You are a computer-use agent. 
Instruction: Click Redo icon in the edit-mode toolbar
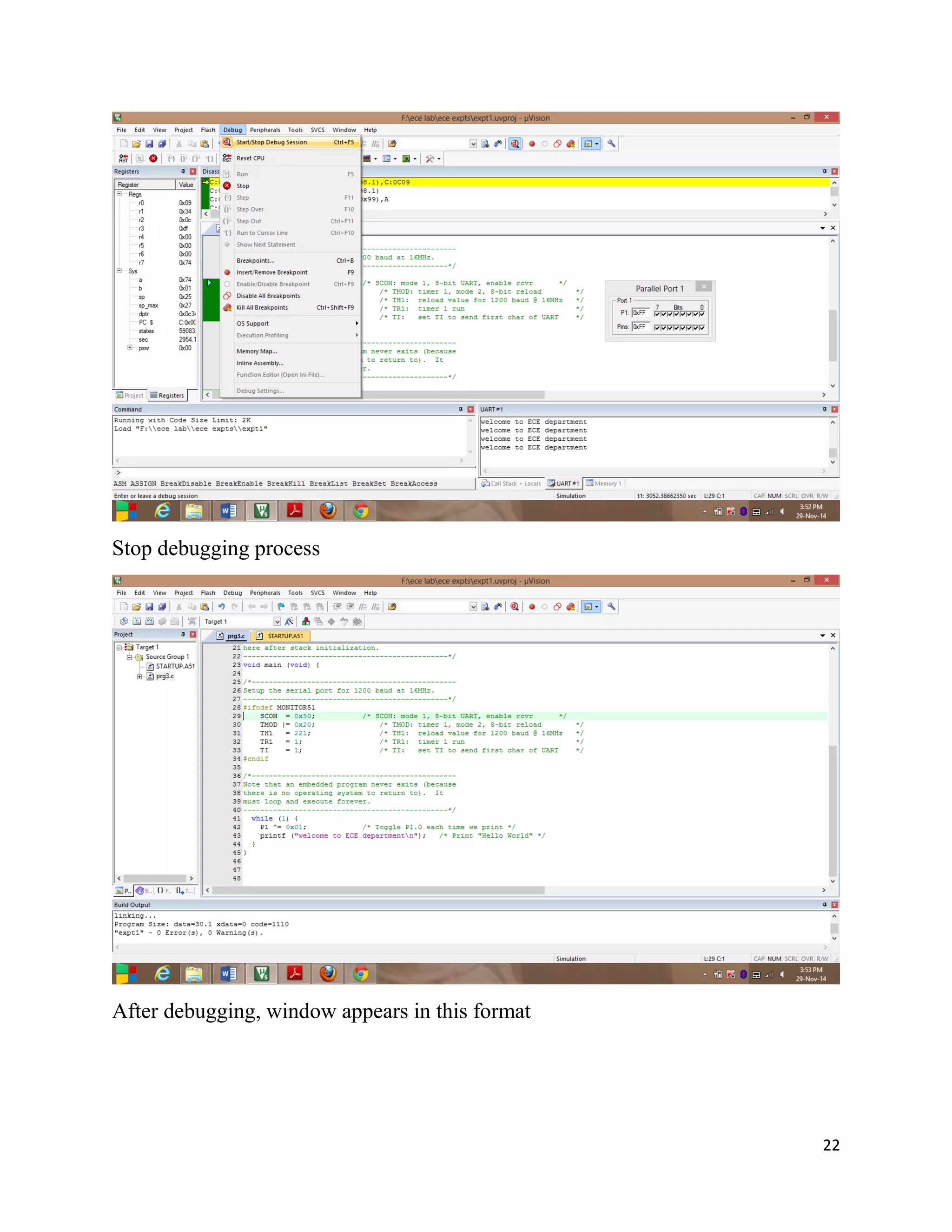pyautogui.click(x=235, y=606)
